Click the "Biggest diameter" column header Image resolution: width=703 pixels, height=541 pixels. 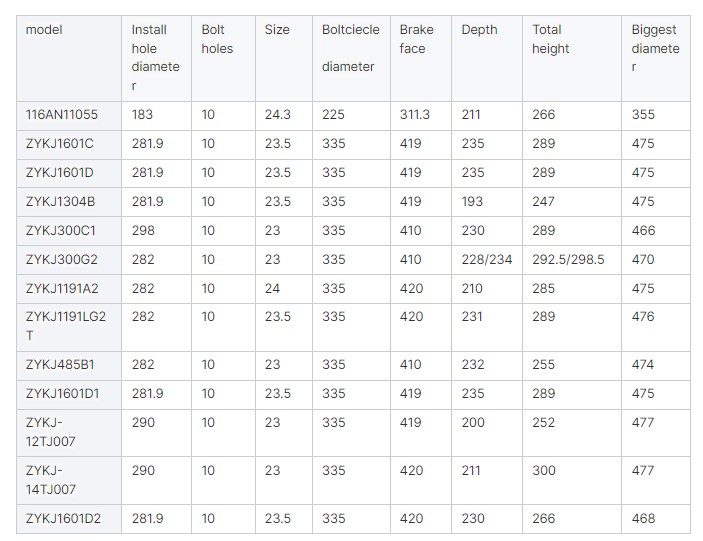655,48
